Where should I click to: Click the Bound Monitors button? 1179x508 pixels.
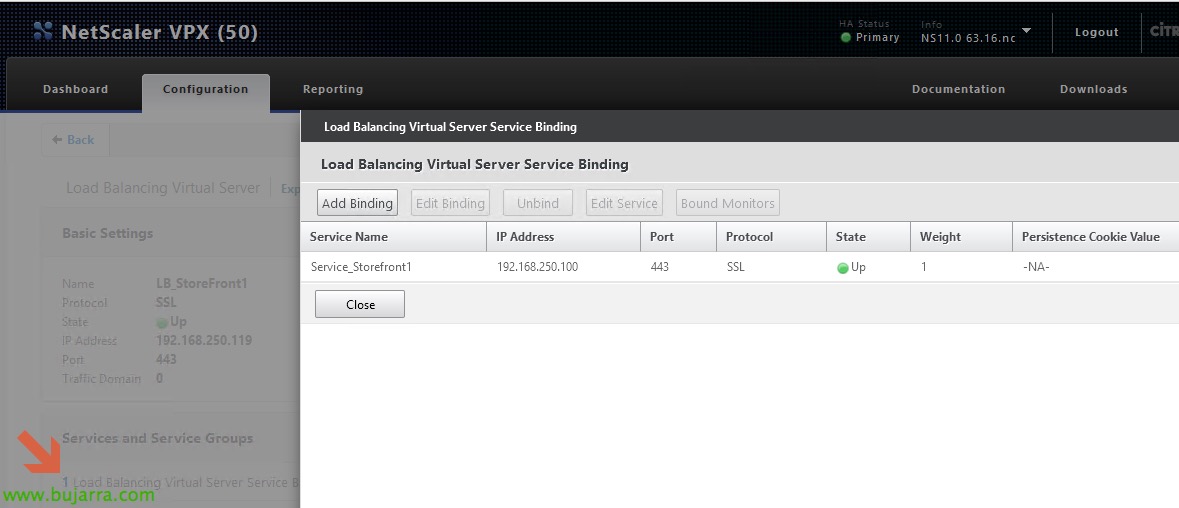click(x=727, y=203)
